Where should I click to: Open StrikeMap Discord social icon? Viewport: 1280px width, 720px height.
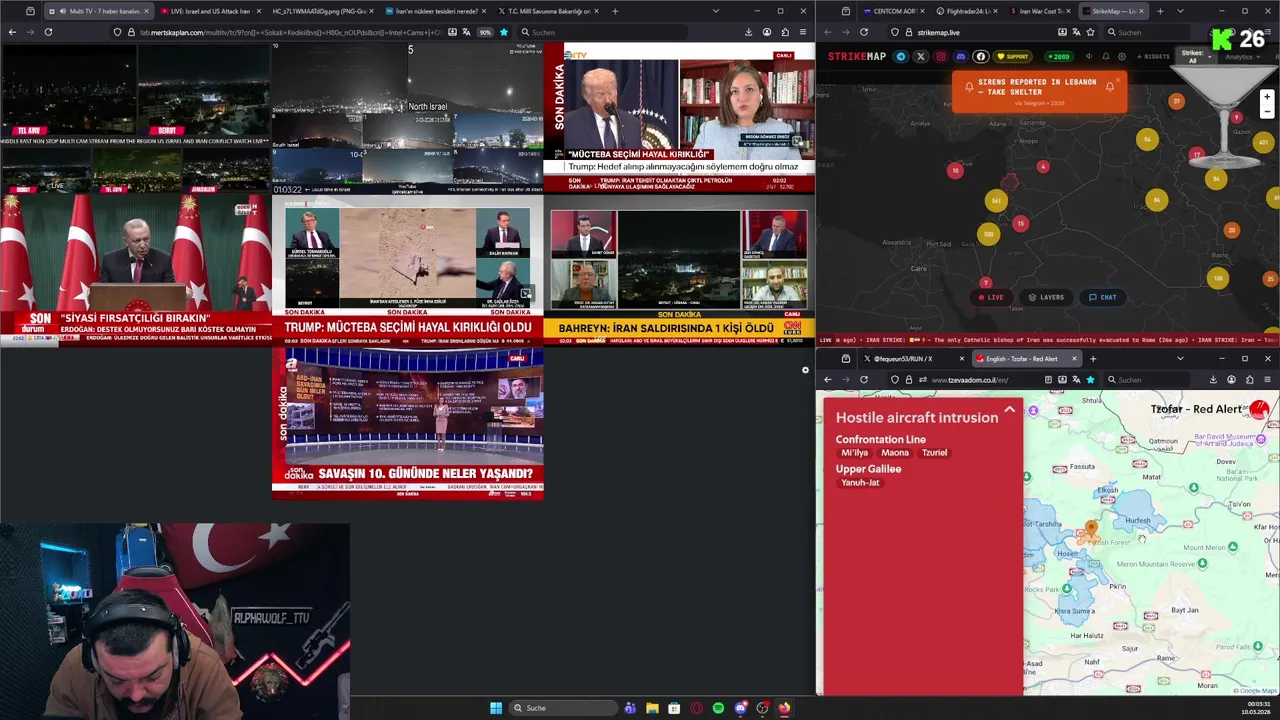coord(961,56)
